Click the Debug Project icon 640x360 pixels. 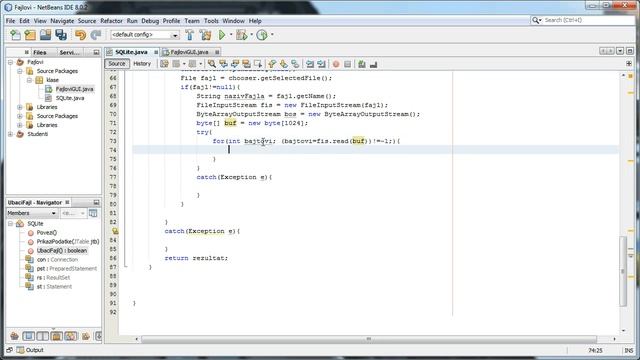(x=242, y=35)
